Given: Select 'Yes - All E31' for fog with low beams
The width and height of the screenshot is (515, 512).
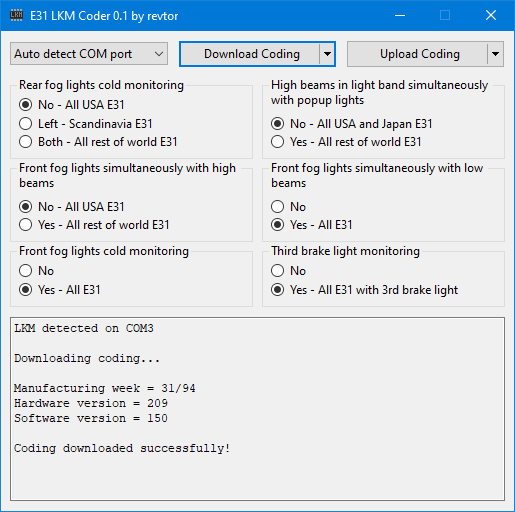Looking at the screenshot, I should coord(312,225).
